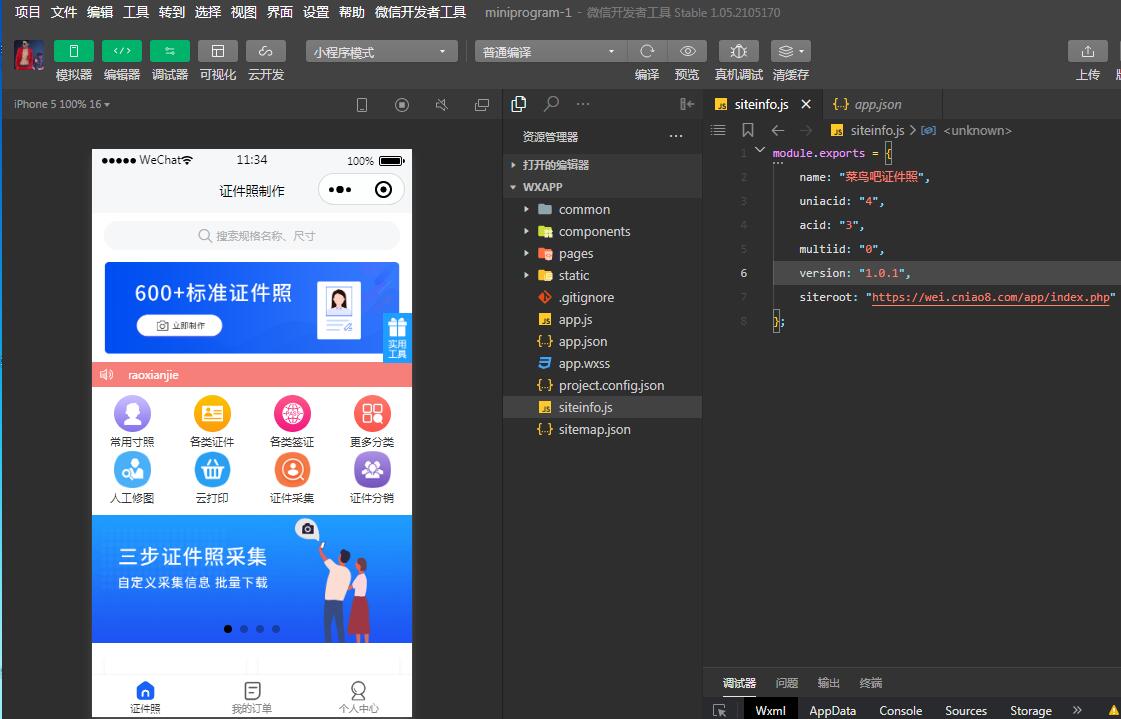Toggle the editor panel button
Viewport: 1121px width, 719px height.
[121, 51]
